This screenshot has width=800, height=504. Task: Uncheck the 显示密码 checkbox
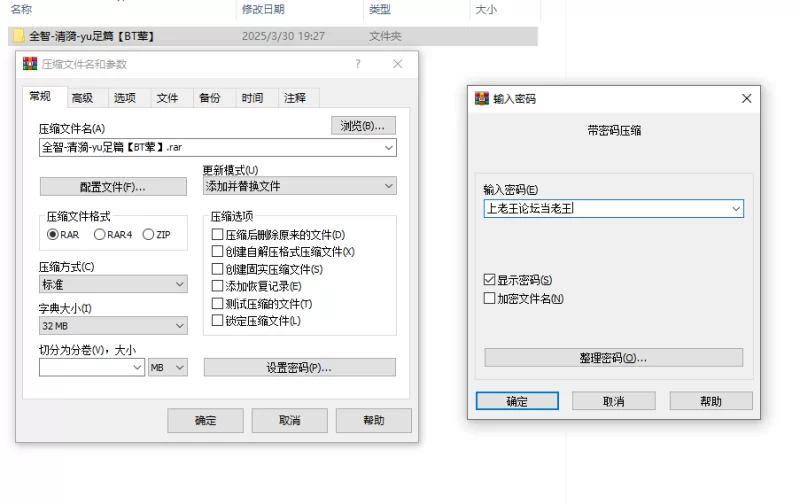point(489,280)
